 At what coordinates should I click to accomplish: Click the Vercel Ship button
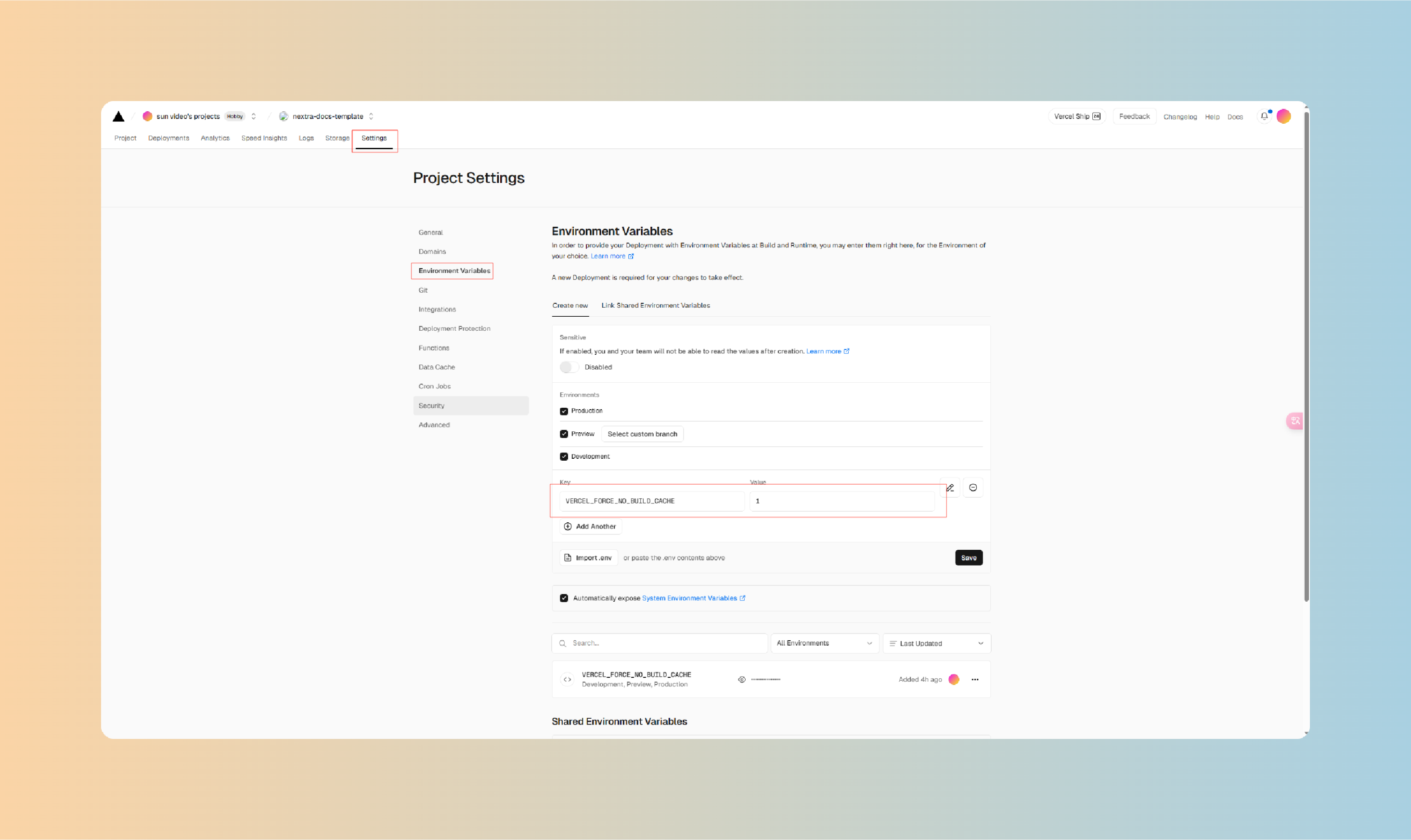pyautogui.click(x=1076, y=116)
